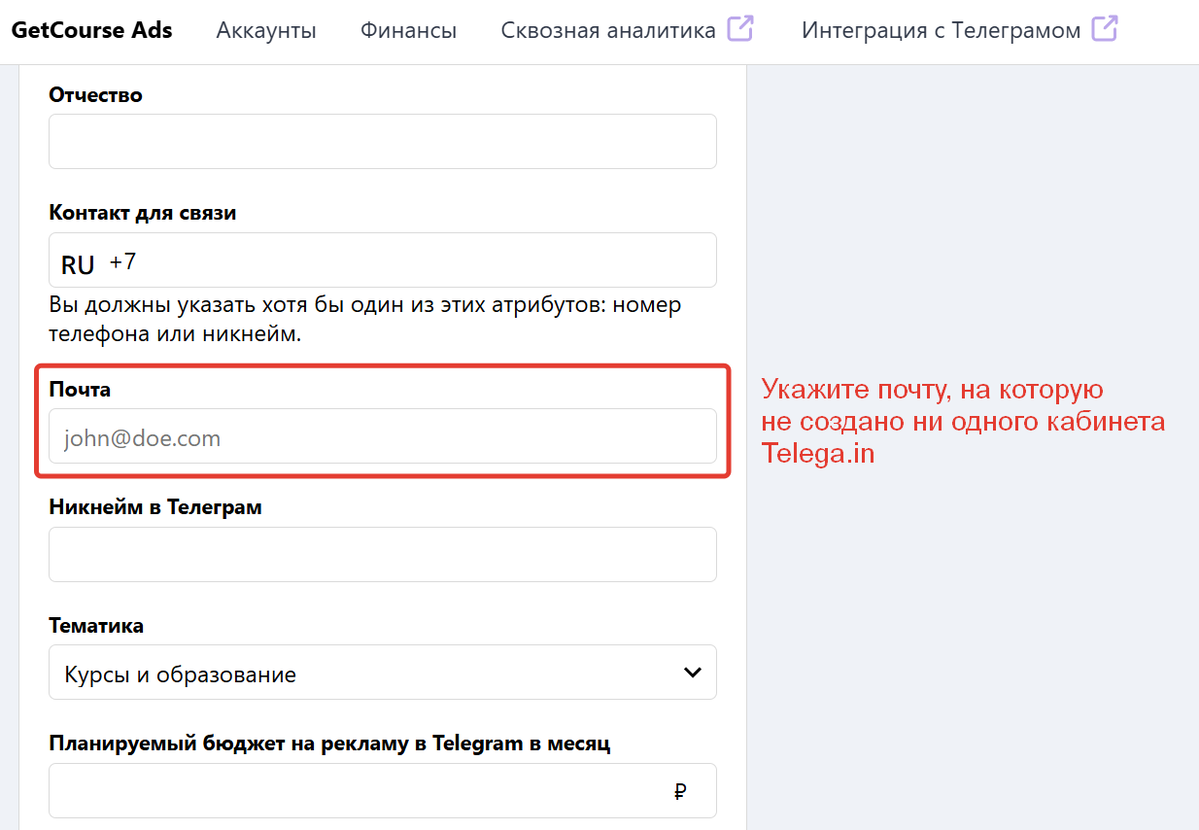
Task: Open the Финансы section
Action: click(408, 30)
